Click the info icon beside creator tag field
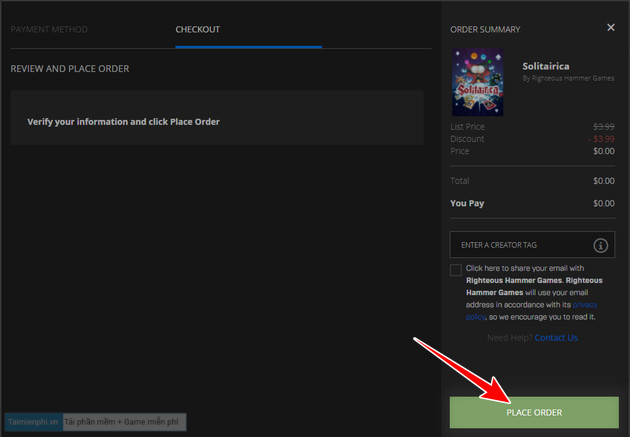The image size is (630, 437). [x=600, y=245]
